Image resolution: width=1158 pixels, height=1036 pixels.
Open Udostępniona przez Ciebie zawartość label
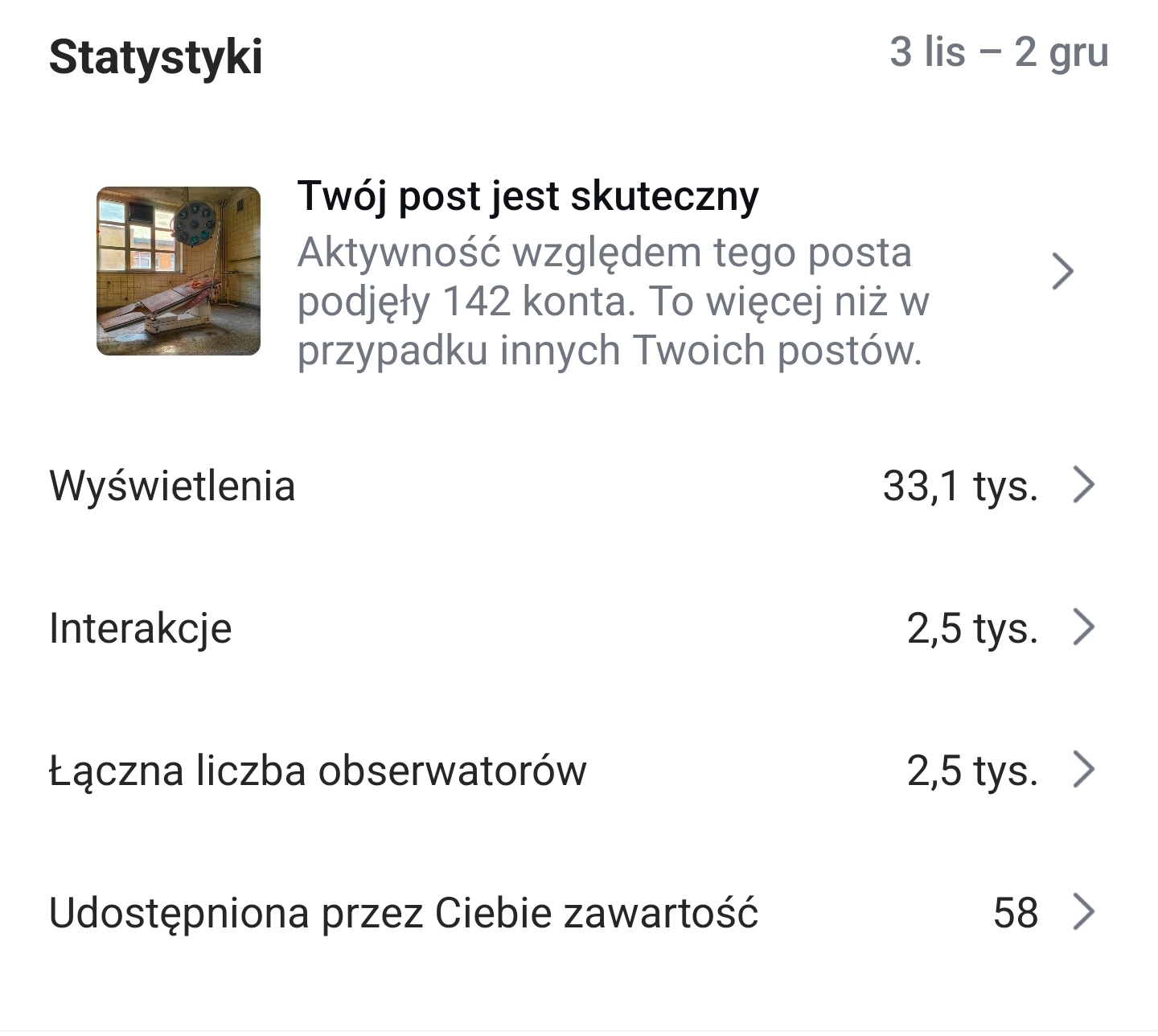coord(404,914)
